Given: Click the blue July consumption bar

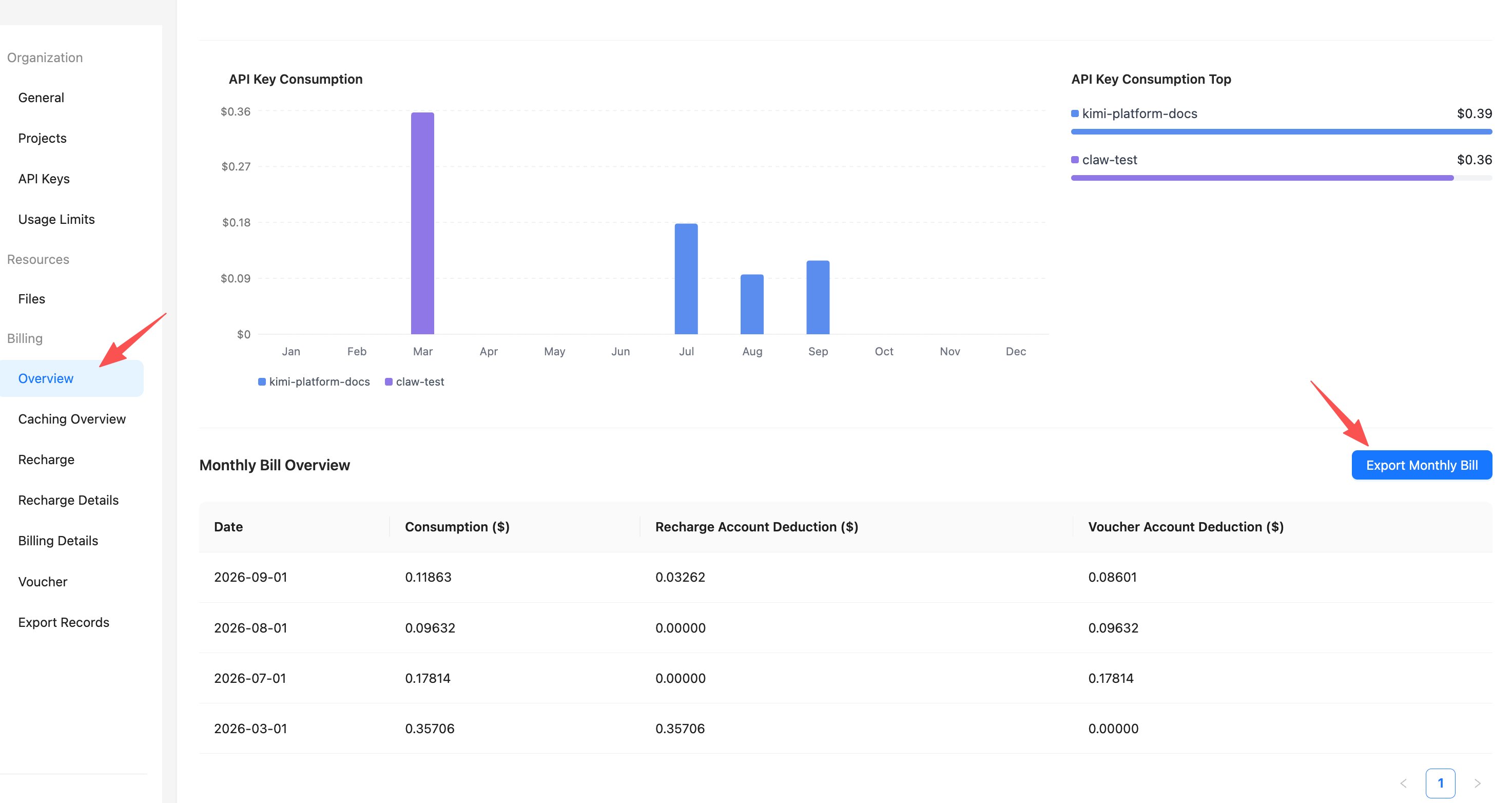Looking at the screenshot, I should (x=686, y=279).
